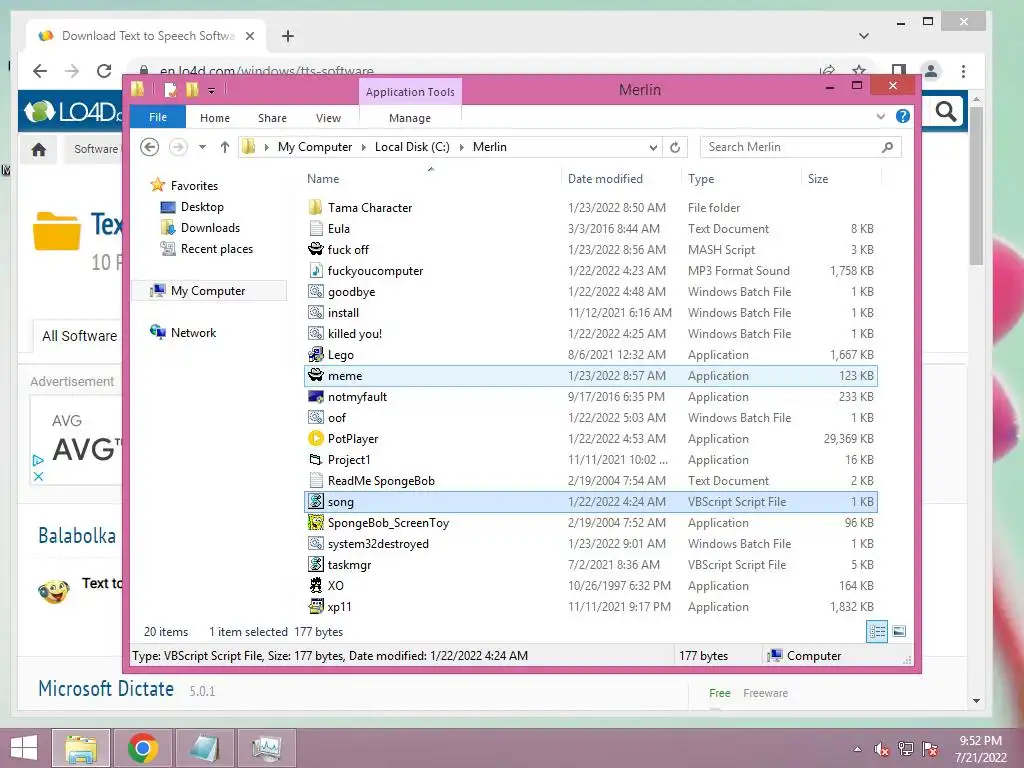Expand the Explorer ribbon chevron
The image size is (1024, 768).
tap(881, 116)
